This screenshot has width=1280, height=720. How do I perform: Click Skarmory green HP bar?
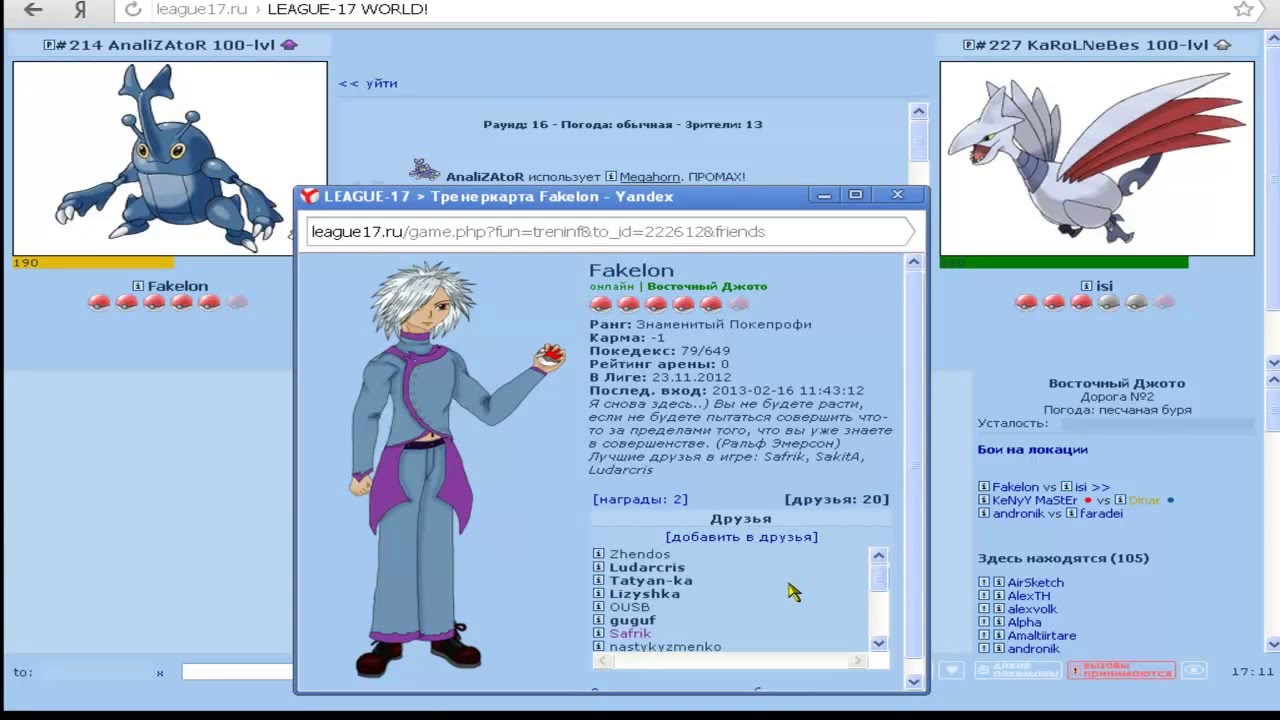click(1064, 263)
